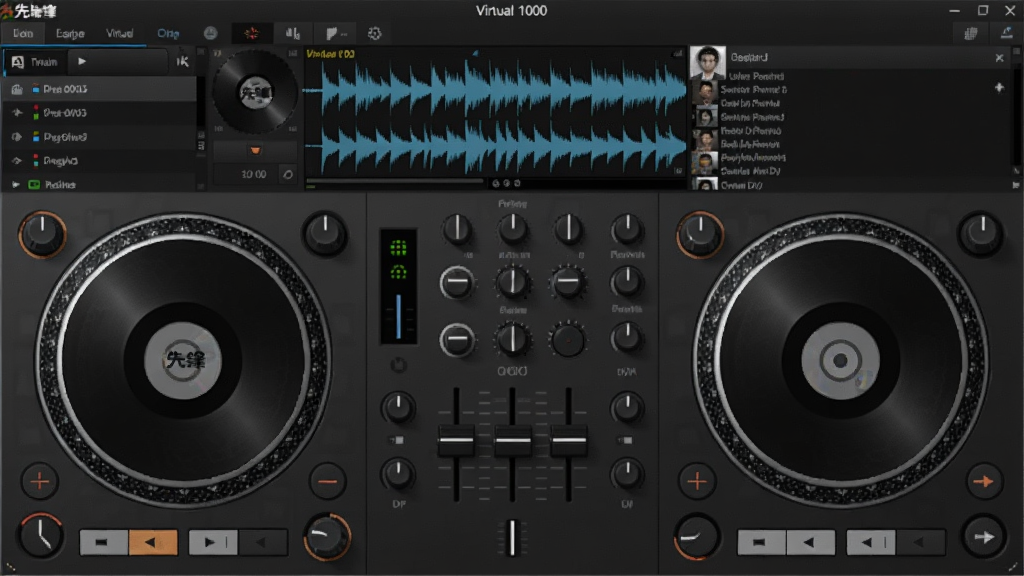Image resolution: width=1024 pixels, height=576 pixels.
Task: Click the skip-to-start icon in browser header
Action: pyautogui.click(x=182, y=61)
